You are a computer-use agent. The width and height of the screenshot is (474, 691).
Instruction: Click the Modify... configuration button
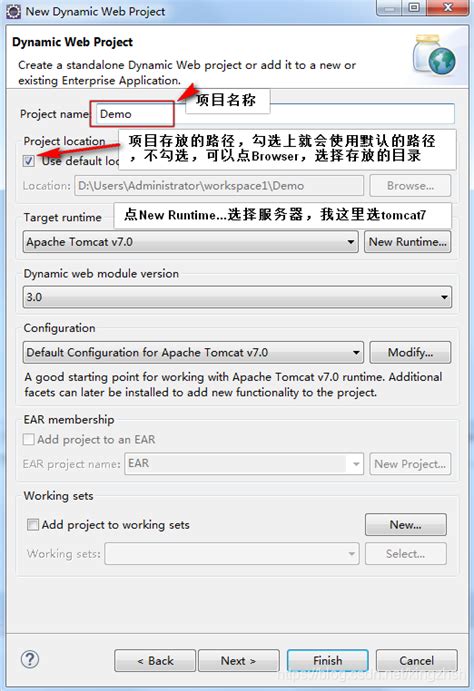410,352
